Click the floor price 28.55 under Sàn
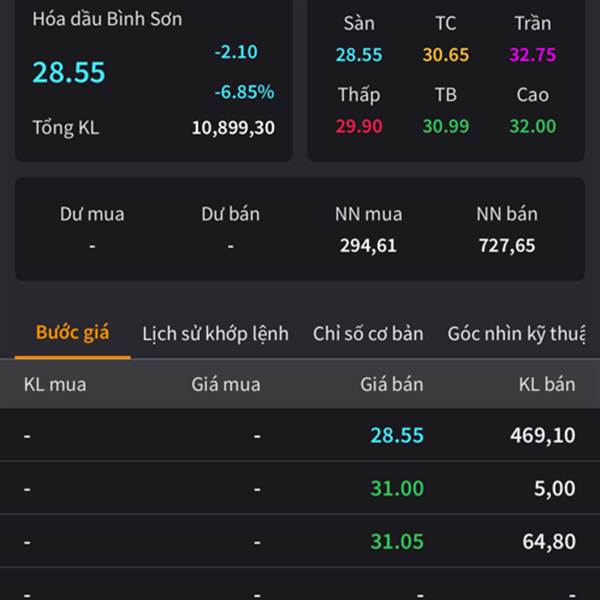The height and width of the screenshot is (600, 600). 359,55
